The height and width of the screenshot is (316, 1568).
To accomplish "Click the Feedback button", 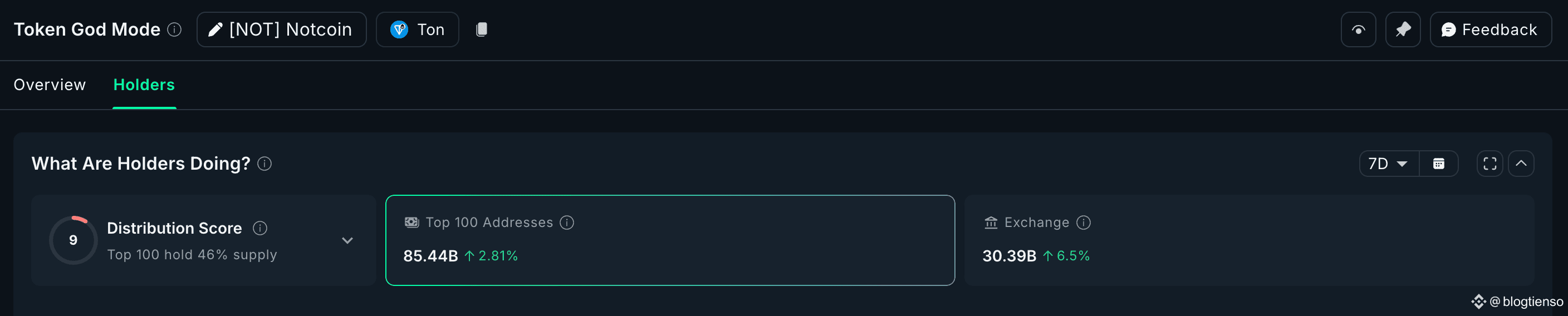I will pos(1490,29).
